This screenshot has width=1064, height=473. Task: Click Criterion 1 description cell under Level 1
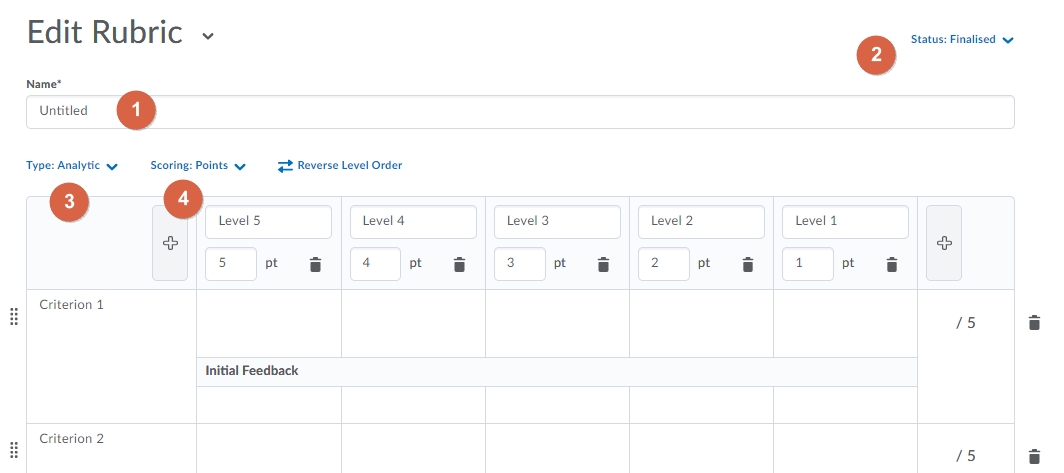pos(846,324)
